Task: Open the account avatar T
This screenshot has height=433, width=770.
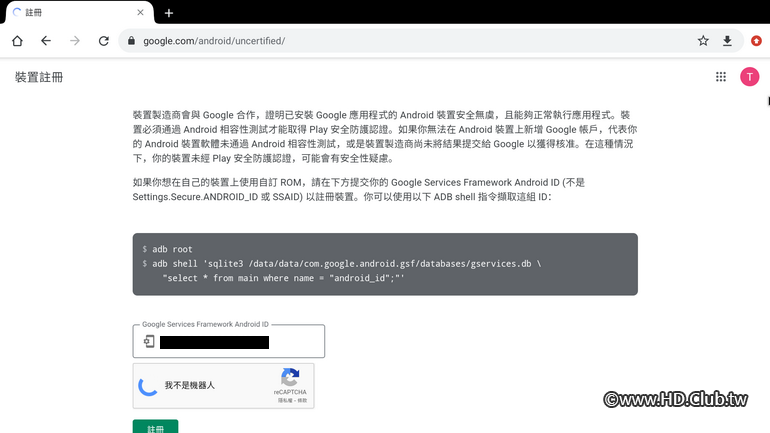Action: (749, 77)
